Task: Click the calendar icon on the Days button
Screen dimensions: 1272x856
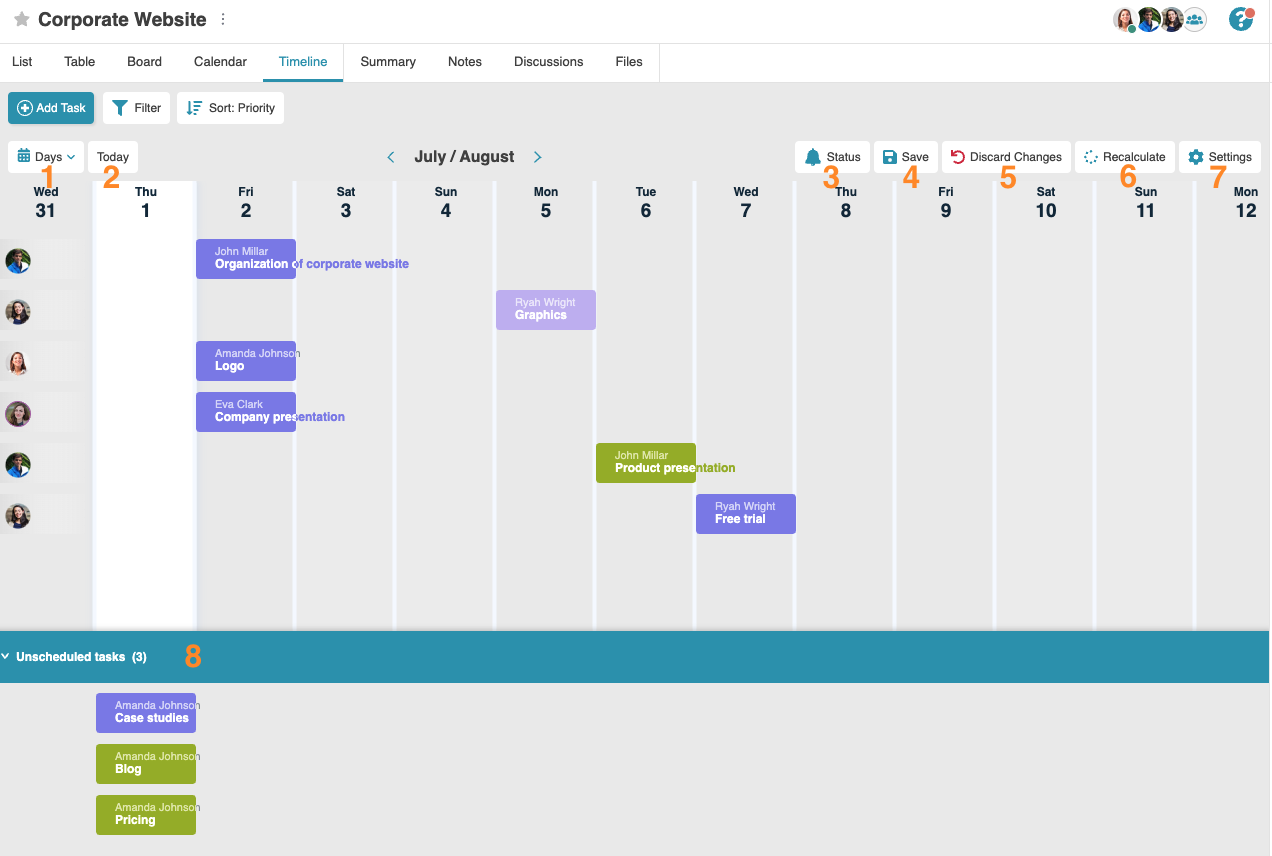Action: [22, 156]
